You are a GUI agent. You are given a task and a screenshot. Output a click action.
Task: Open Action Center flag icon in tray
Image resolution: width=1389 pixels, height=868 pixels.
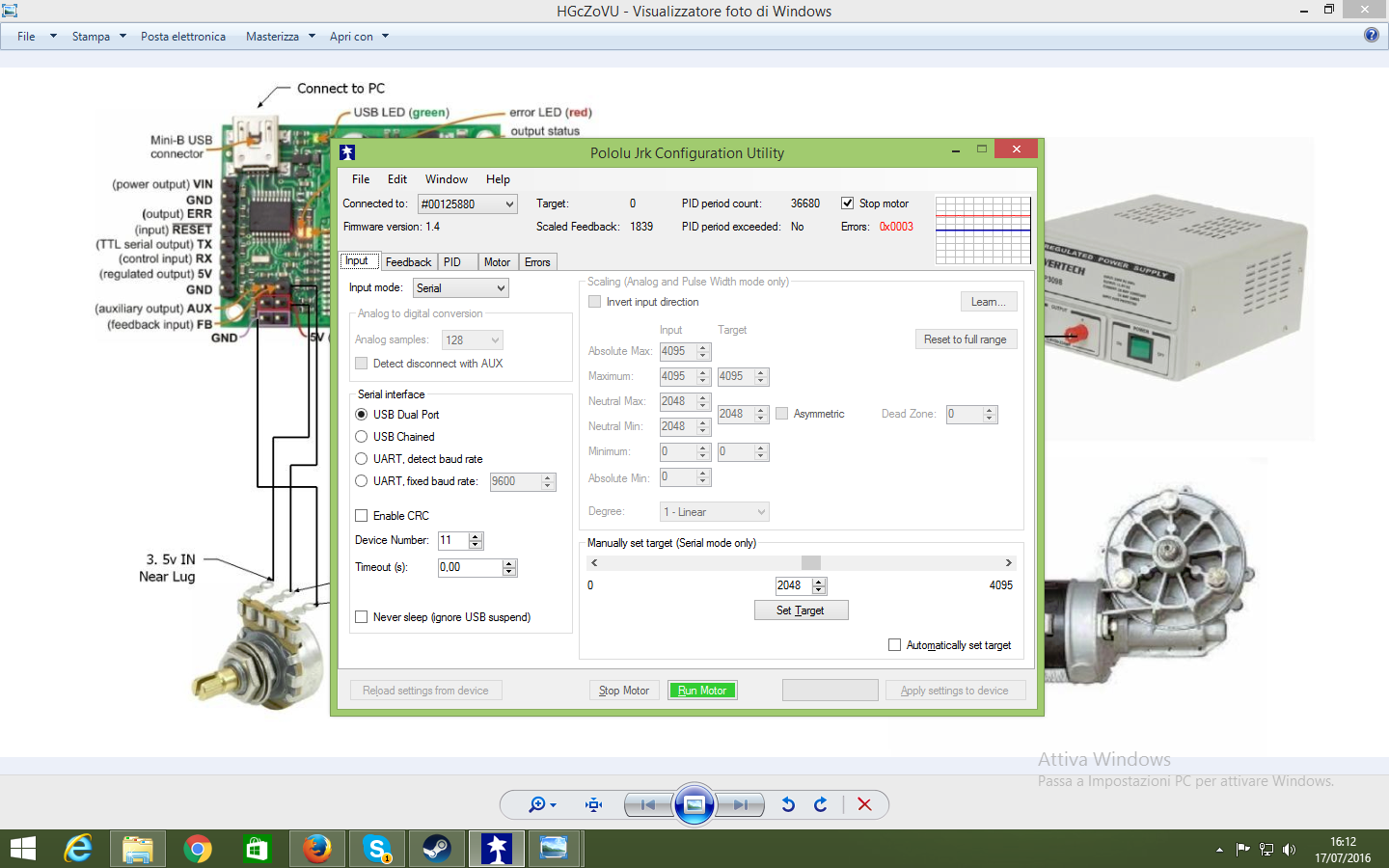(1242, 850)
